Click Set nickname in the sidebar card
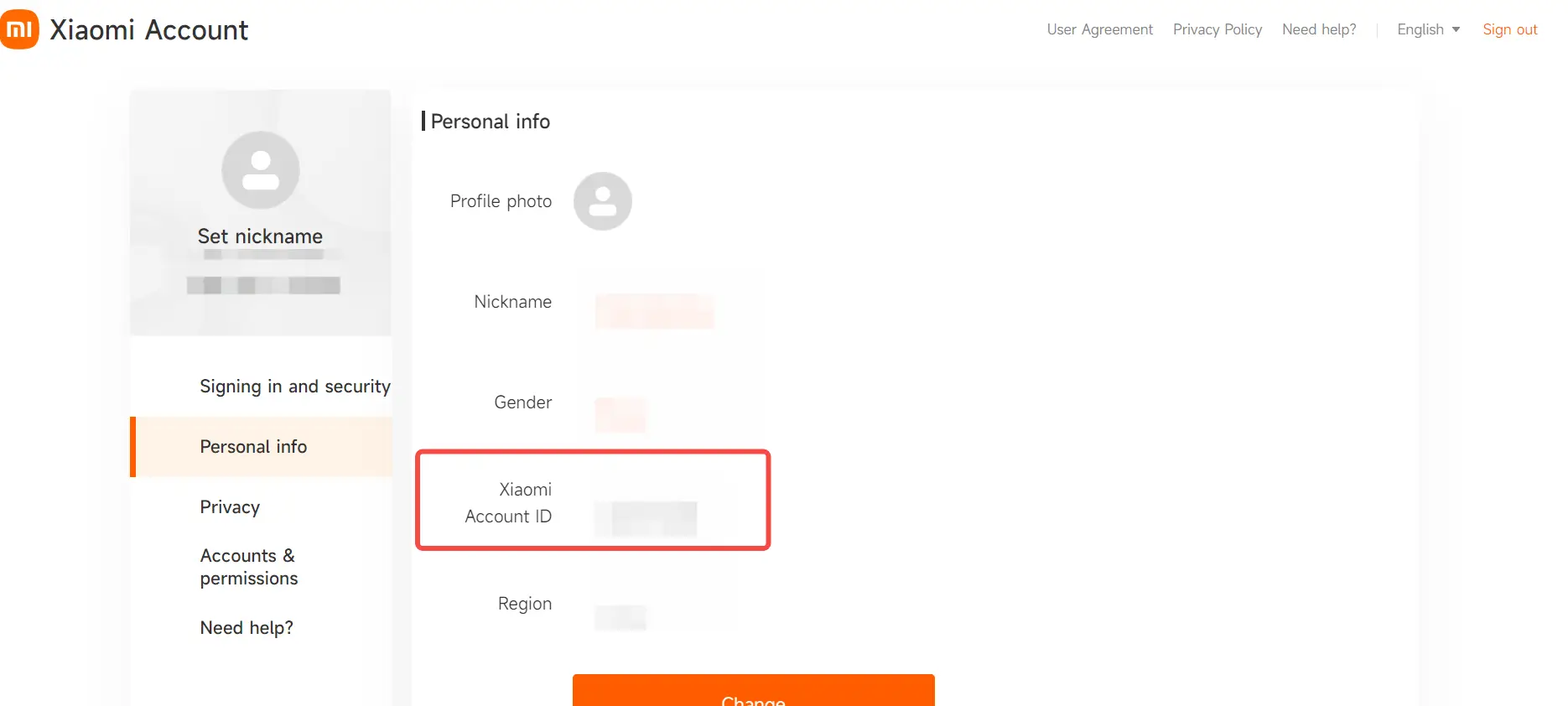 pyautogui.click(x=260, y=236)
